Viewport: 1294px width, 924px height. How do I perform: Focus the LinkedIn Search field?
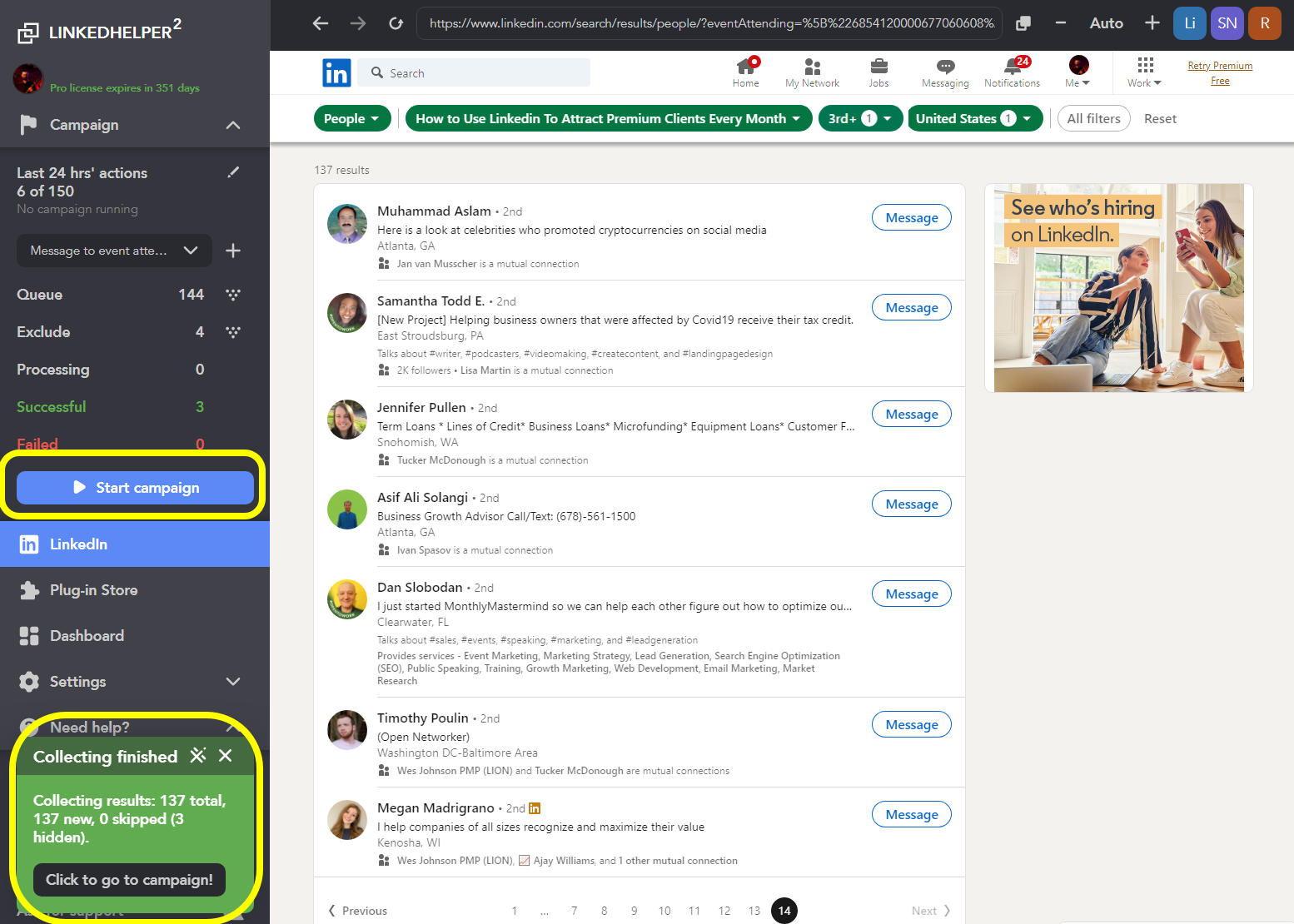[x=475, y=72]
